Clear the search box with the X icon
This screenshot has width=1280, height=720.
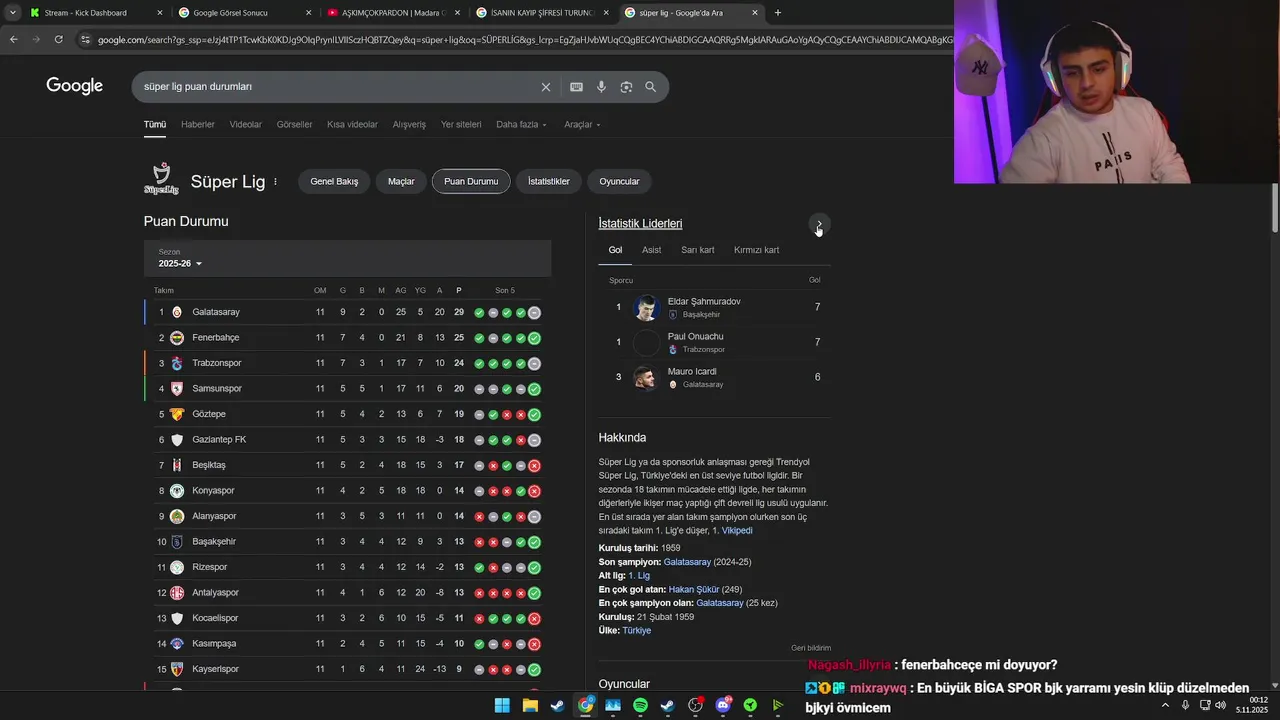pos(546,87)
